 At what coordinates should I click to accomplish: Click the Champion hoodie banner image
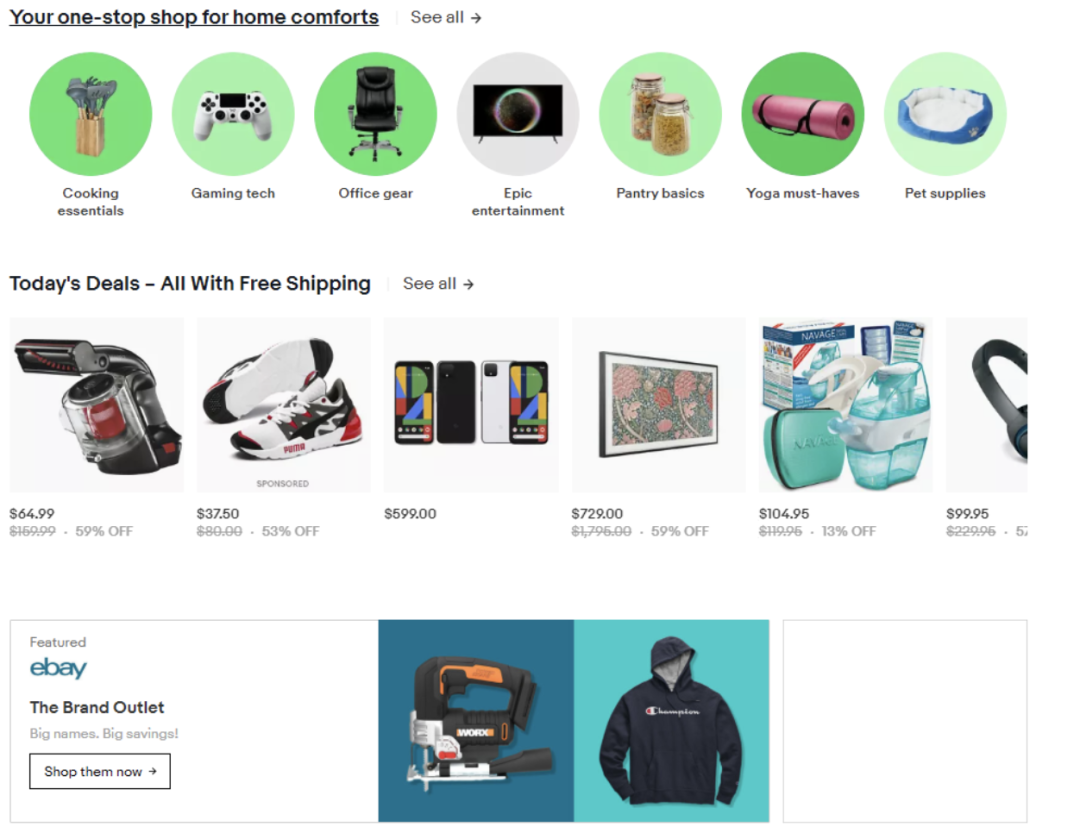[x=672, y=721]
